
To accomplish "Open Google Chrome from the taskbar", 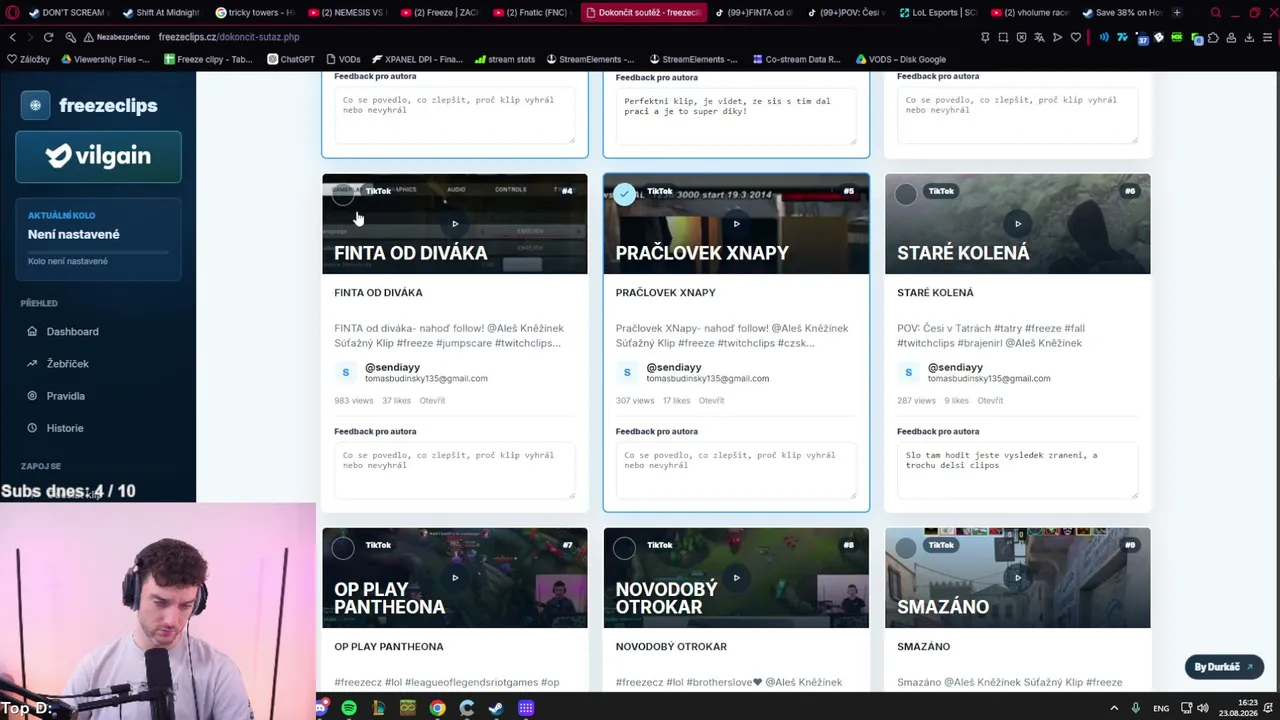I will pyautogui.click(x=437, y=708).
